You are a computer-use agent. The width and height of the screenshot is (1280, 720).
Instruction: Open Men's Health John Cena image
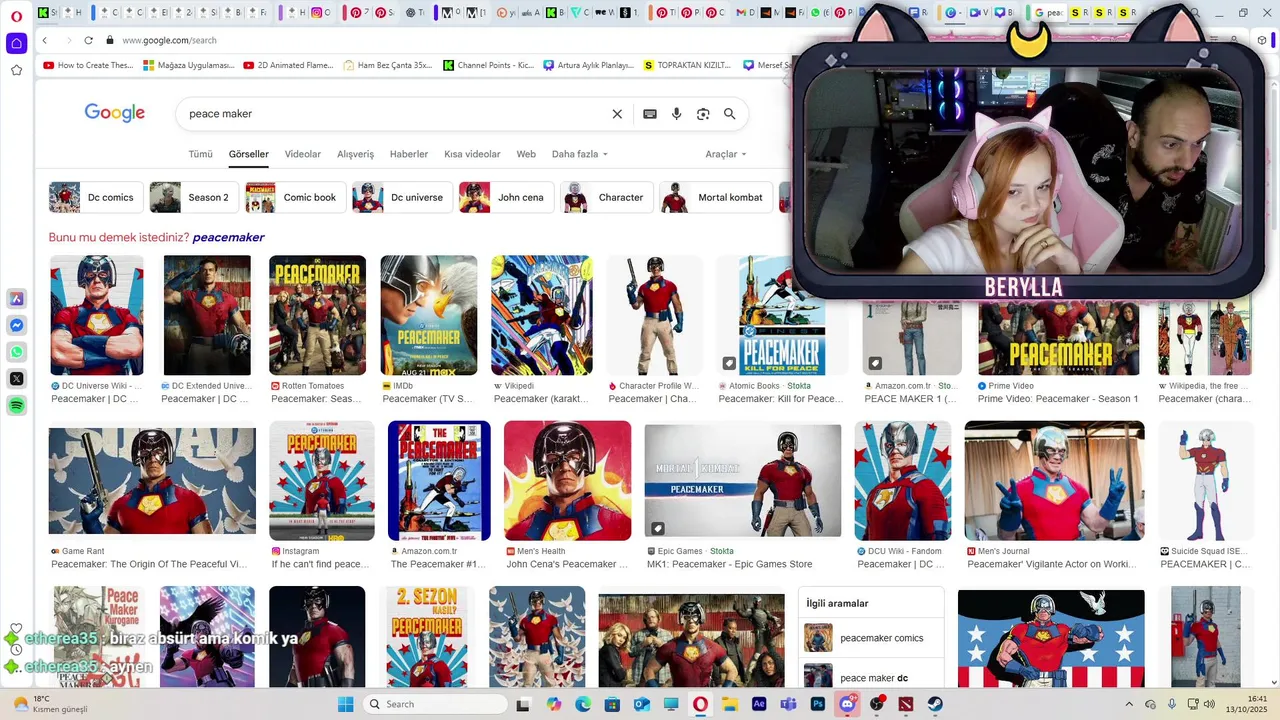568,481
